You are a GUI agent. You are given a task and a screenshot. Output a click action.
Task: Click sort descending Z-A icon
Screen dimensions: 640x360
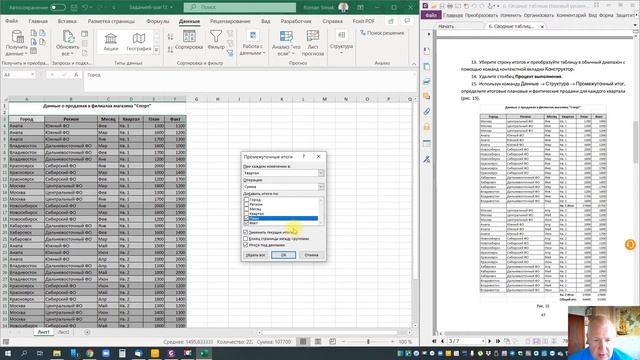pos(170,49)
